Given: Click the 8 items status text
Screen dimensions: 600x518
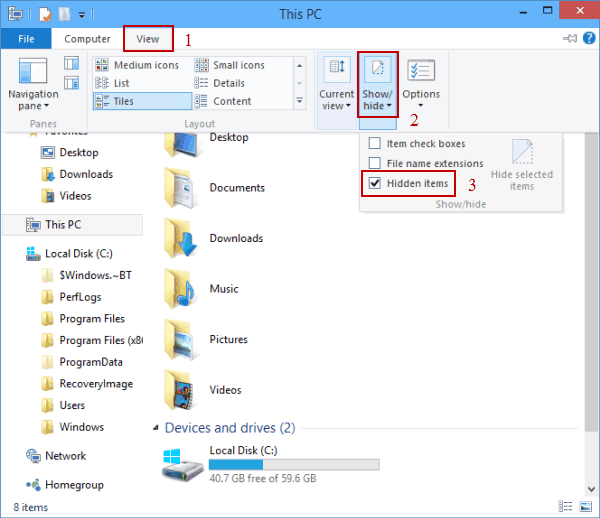Looking at the screenshot, I should 31,507.
